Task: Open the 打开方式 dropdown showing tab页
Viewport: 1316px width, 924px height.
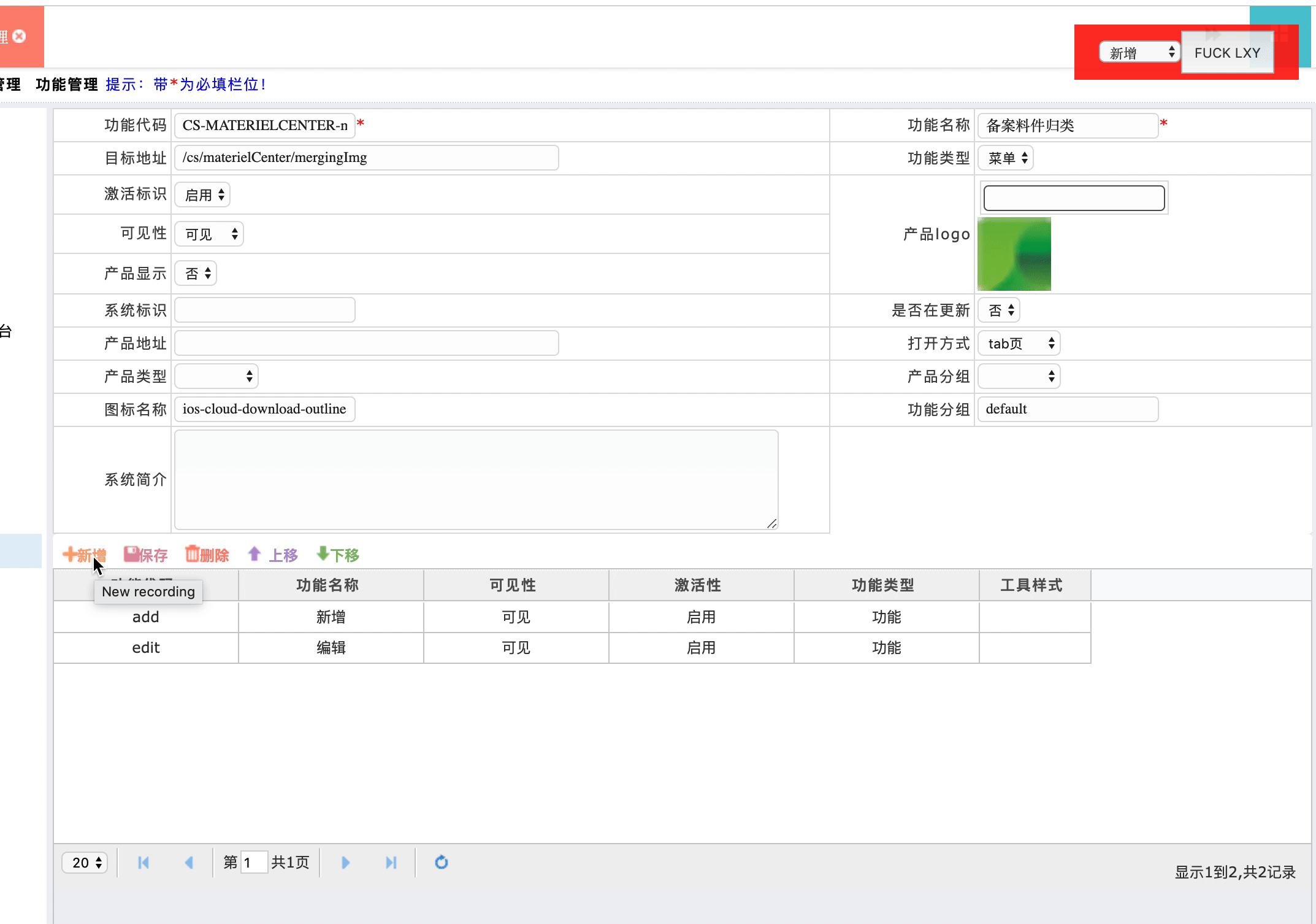Action: coord(1019,344)
